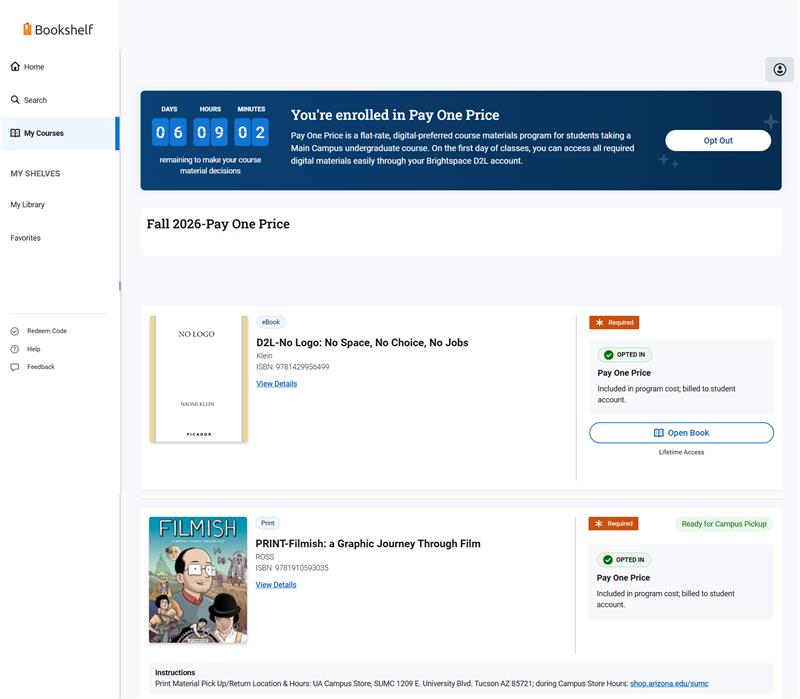Click the D2L-No Logo book title
Viewport: 800px width, 699px height.
pos(362,342)
